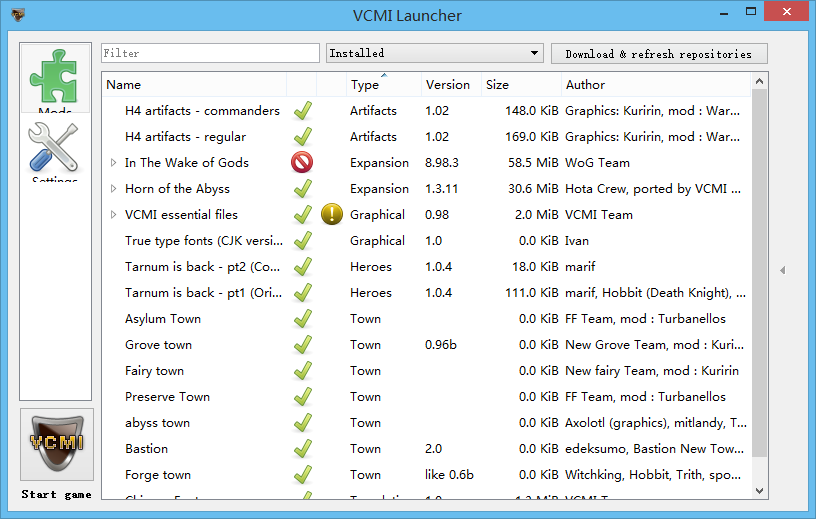816x519 pixels.
Task: Click the VCMI Team author cell
Action: 599,214
